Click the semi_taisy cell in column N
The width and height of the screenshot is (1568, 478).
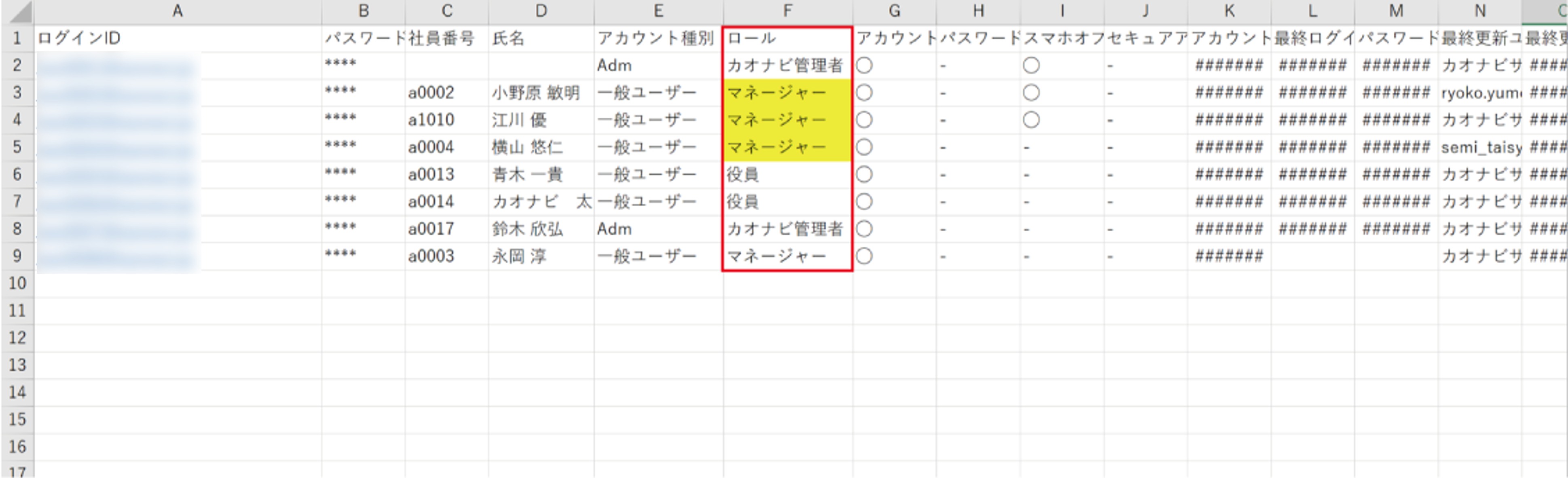[x=1479, y=147]
